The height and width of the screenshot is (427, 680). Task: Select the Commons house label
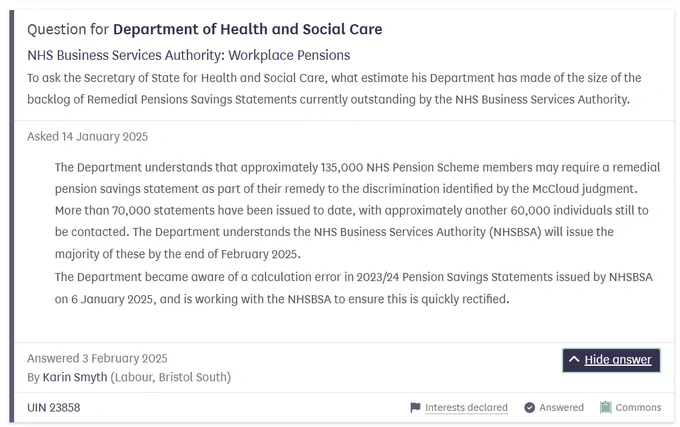click(638, 407)
